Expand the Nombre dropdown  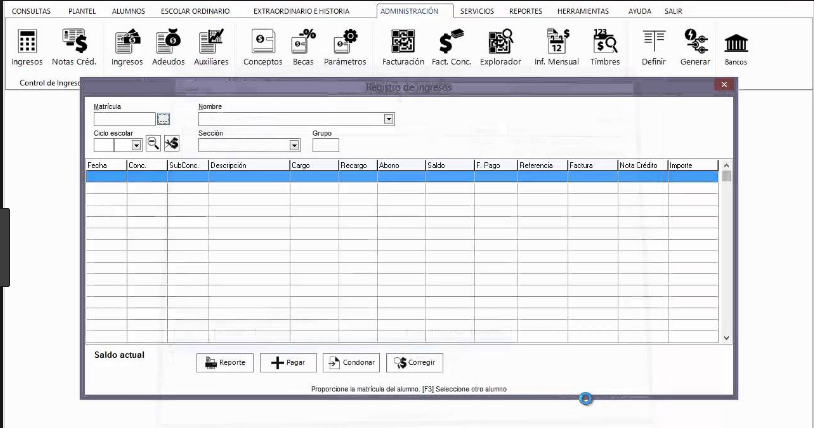point(388,119)
